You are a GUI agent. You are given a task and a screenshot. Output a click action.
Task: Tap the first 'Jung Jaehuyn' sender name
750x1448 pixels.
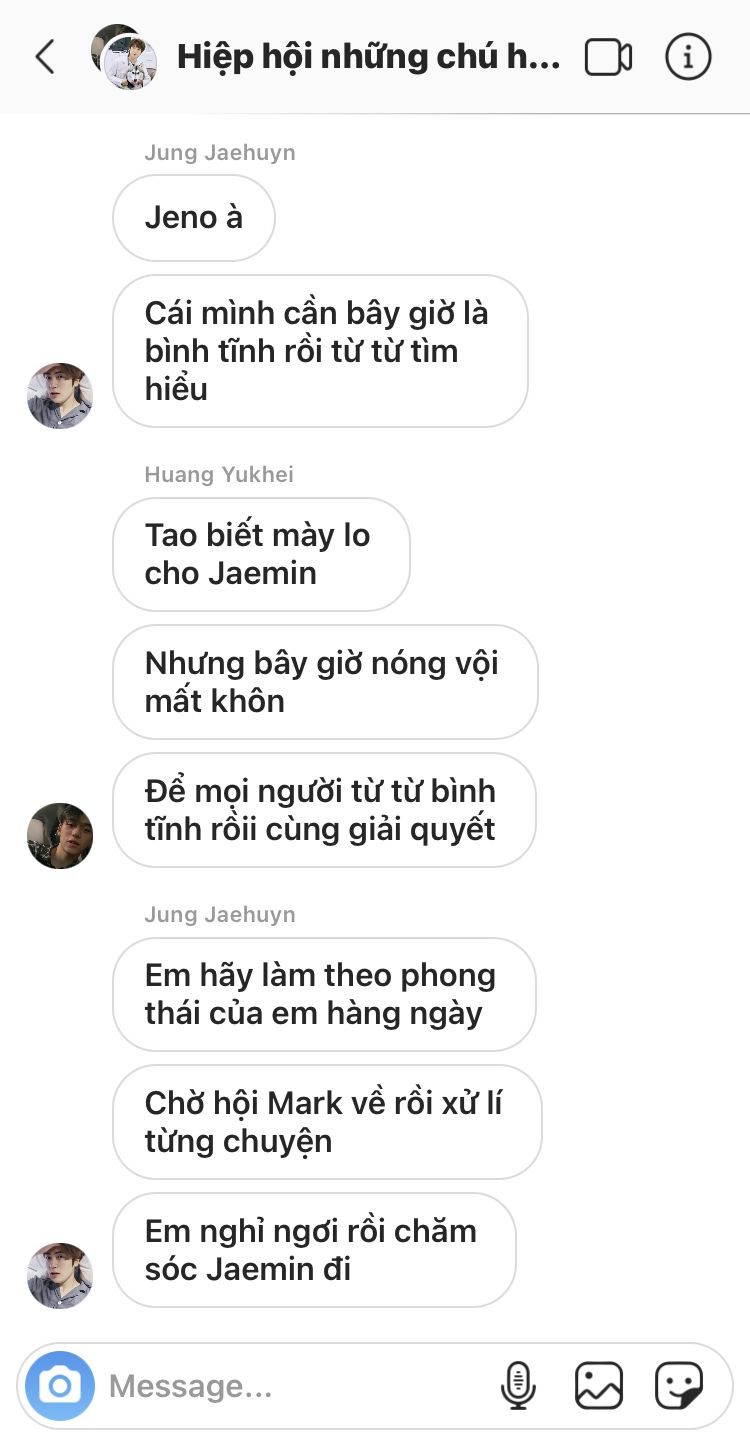point(220,153)
